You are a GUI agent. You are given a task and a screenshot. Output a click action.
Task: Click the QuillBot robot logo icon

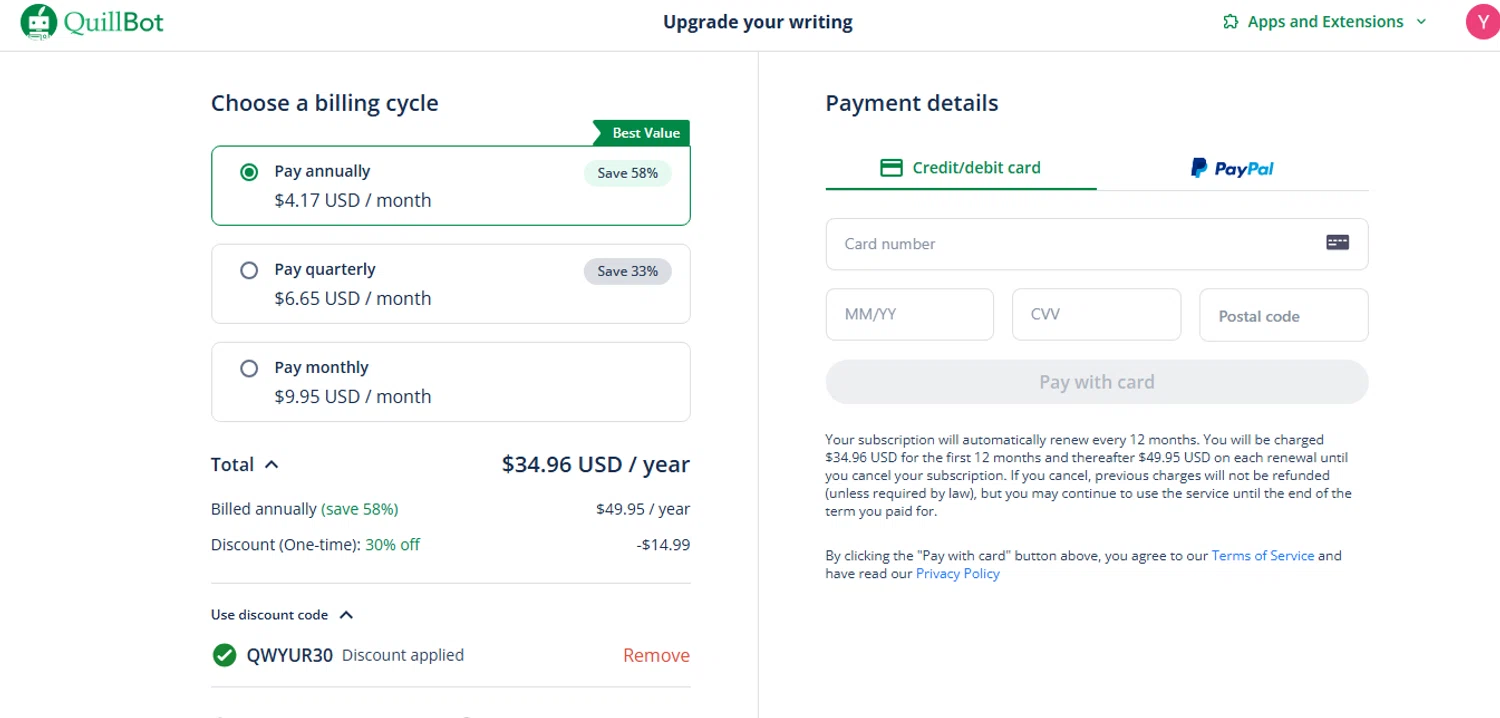[38, 22]
